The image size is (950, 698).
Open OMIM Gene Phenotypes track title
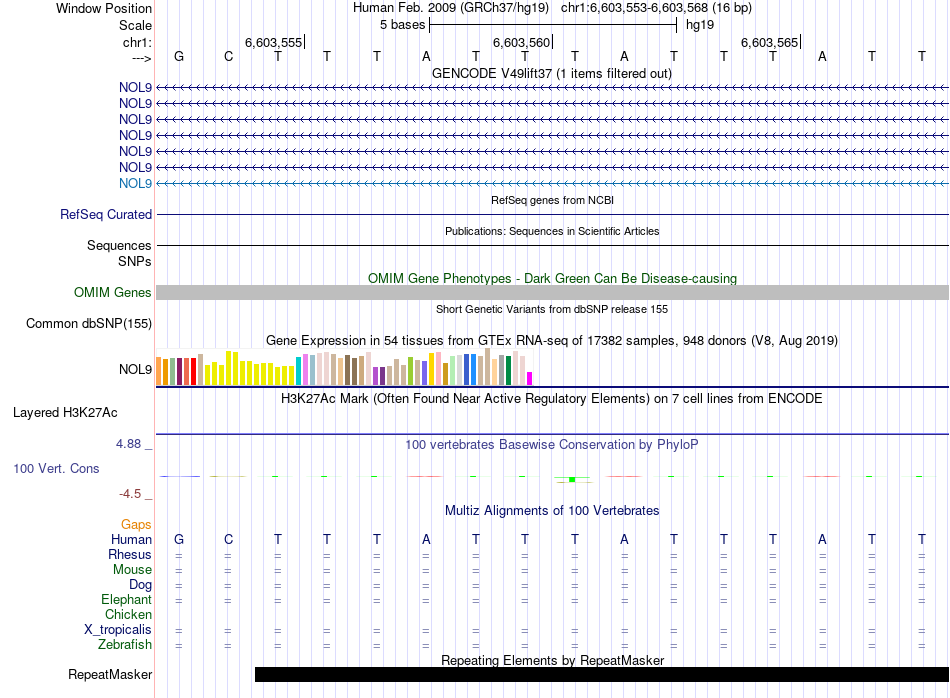tap(552, 278)
